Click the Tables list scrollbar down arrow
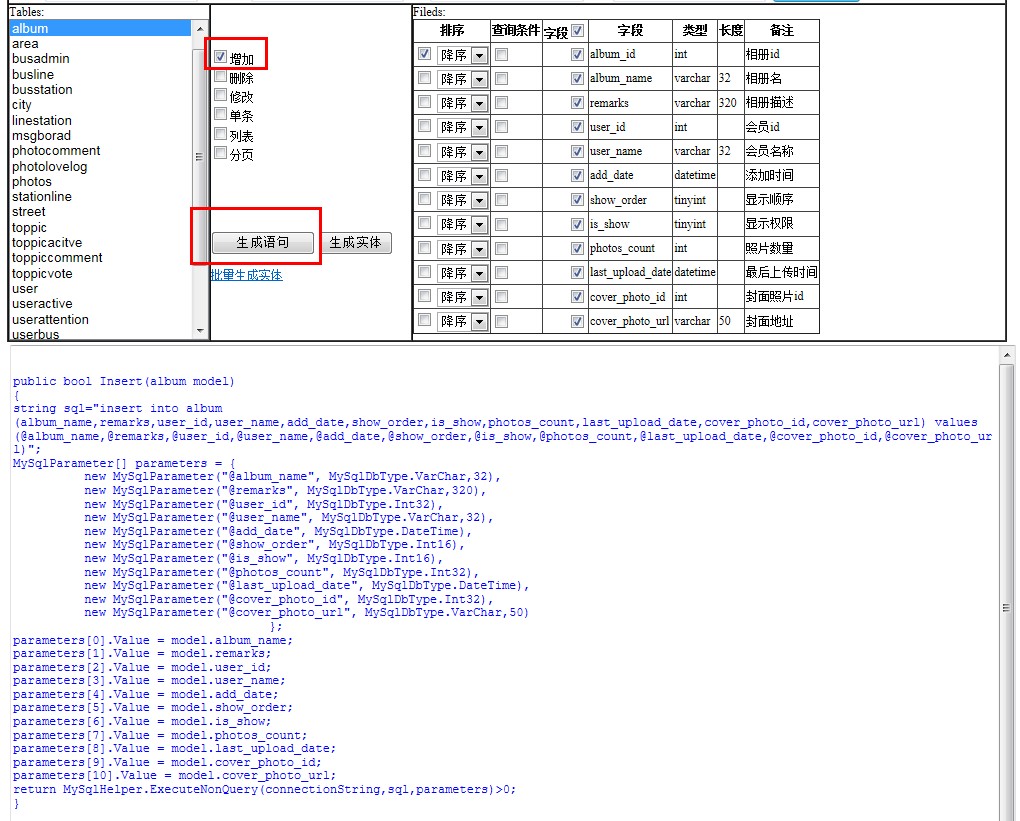The height and width of the screenshot is (821, 1020). [200, 331]
